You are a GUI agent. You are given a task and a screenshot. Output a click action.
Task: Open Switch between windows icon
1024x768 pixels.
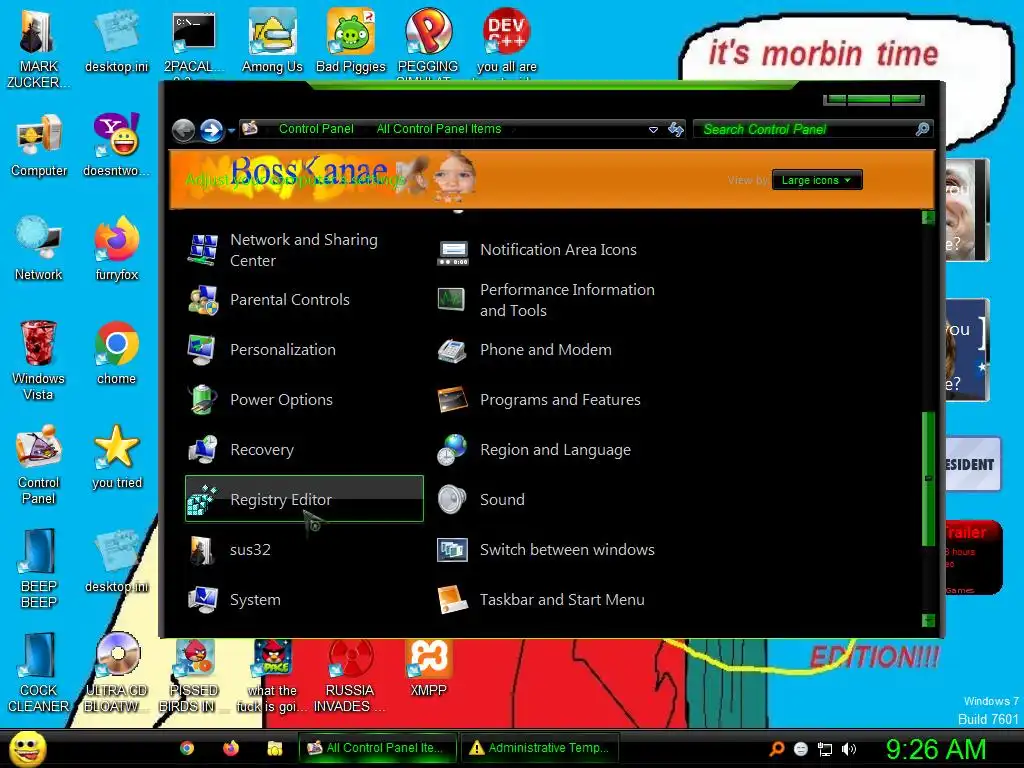453,550
